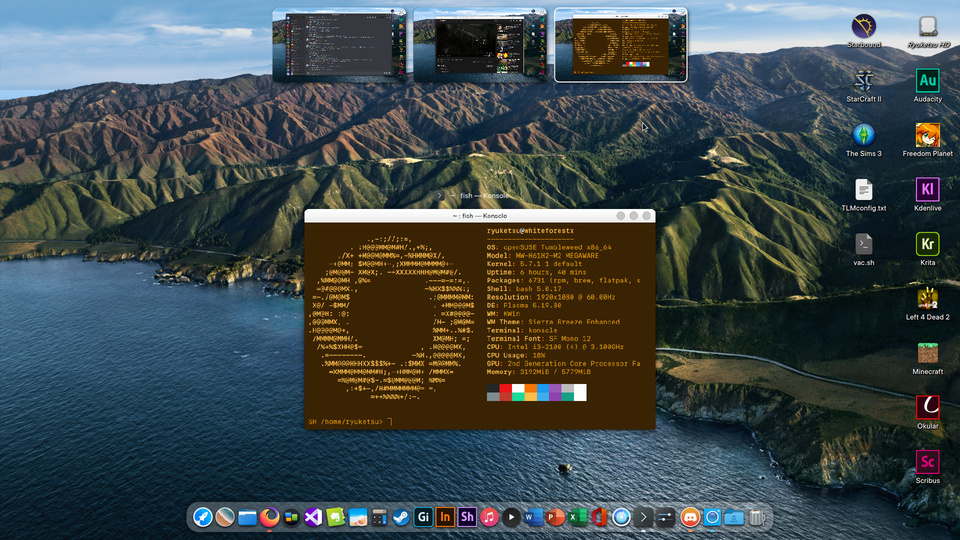
Task: Launch Steam from the dock
Action: pyautogui.click(x=401, y=517)
